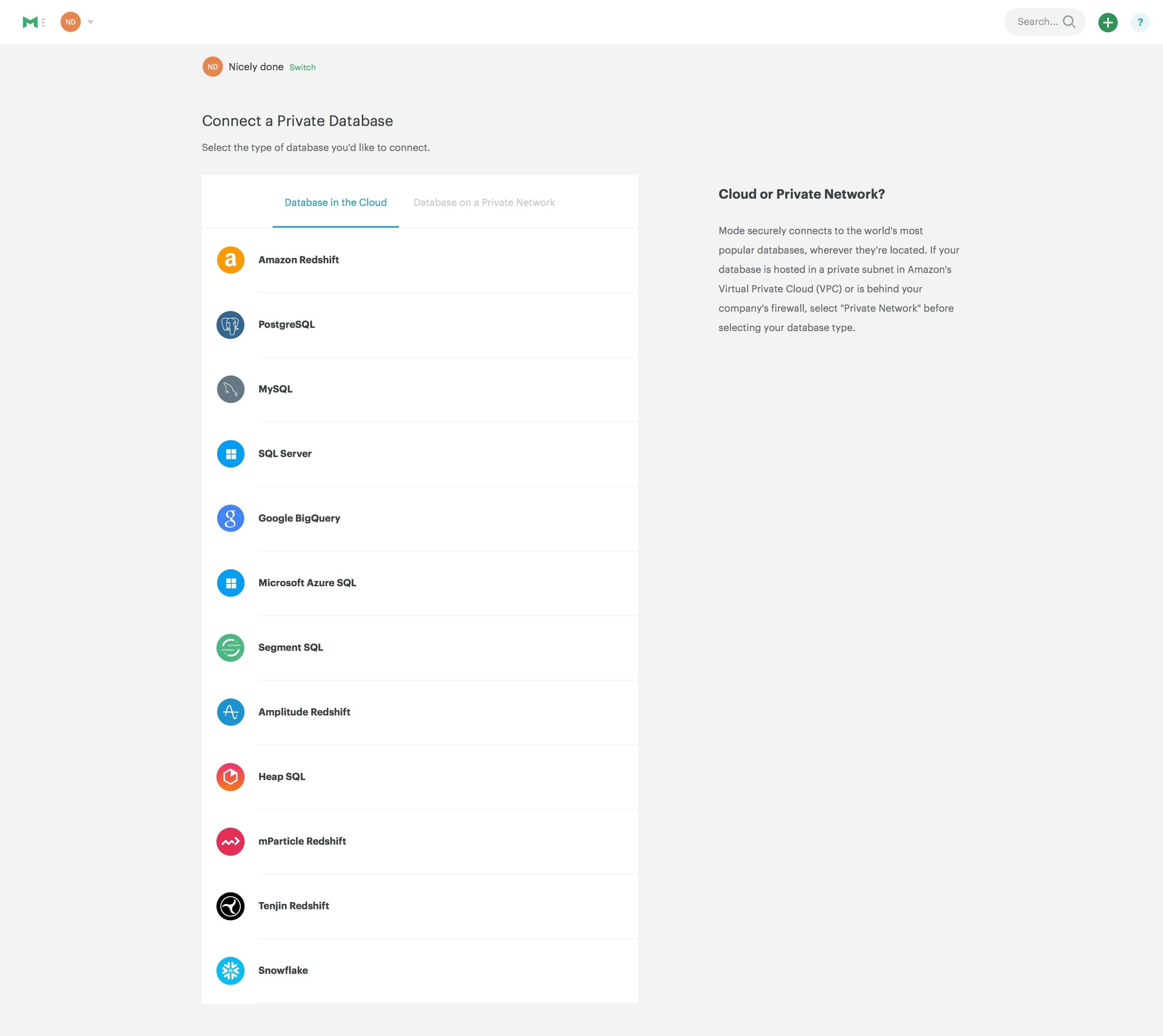Click the Google BigQuery icon

pos(231,518)
